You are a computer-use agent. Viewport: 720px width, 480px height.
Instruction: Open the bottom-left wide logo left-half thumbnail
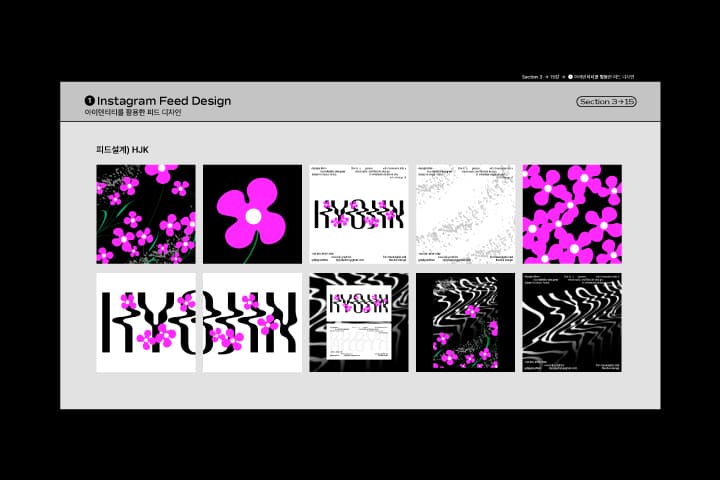point(146,322)
